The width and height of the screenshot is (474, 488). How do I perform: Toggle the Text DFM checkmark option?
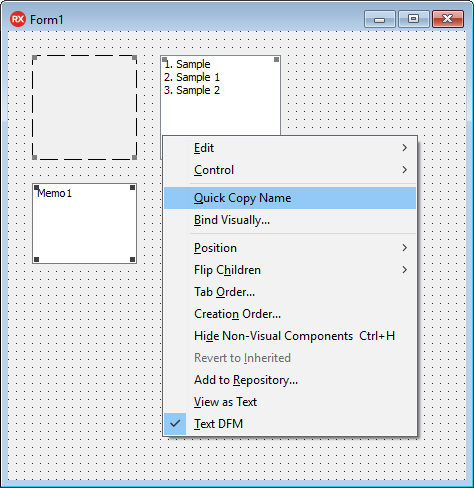pos(290,424)
